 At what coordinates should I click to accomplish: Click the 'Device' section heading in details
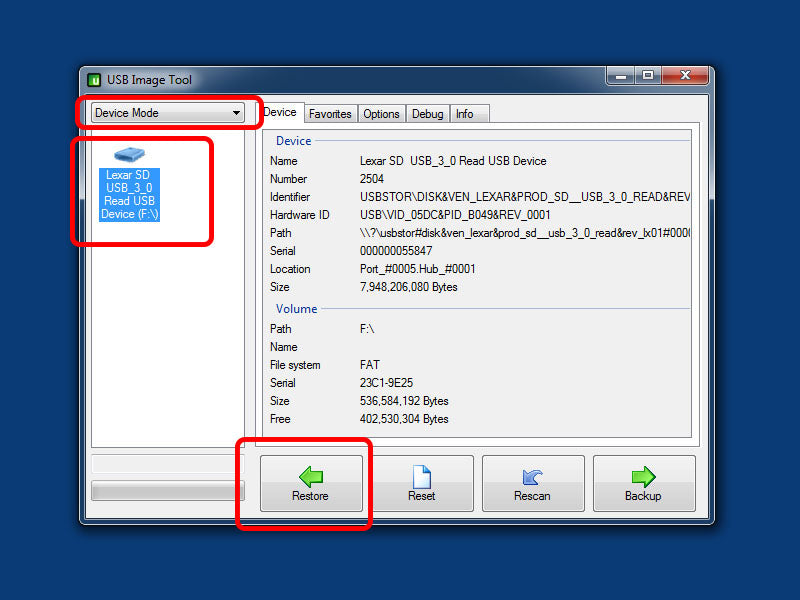pos(293,141)
